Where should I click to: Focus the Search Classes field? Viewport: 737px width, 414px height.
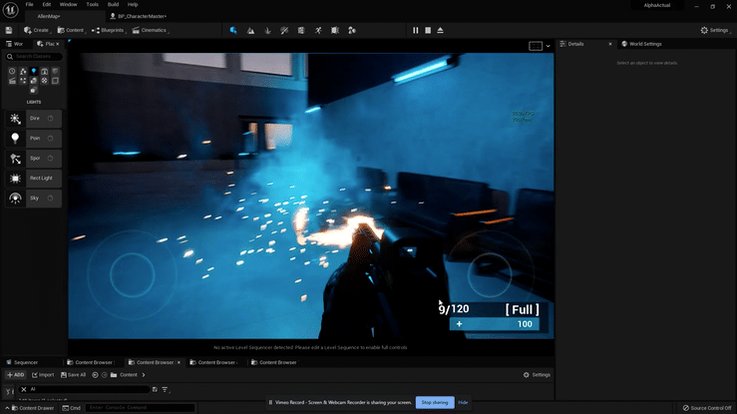tap(34, 56)
